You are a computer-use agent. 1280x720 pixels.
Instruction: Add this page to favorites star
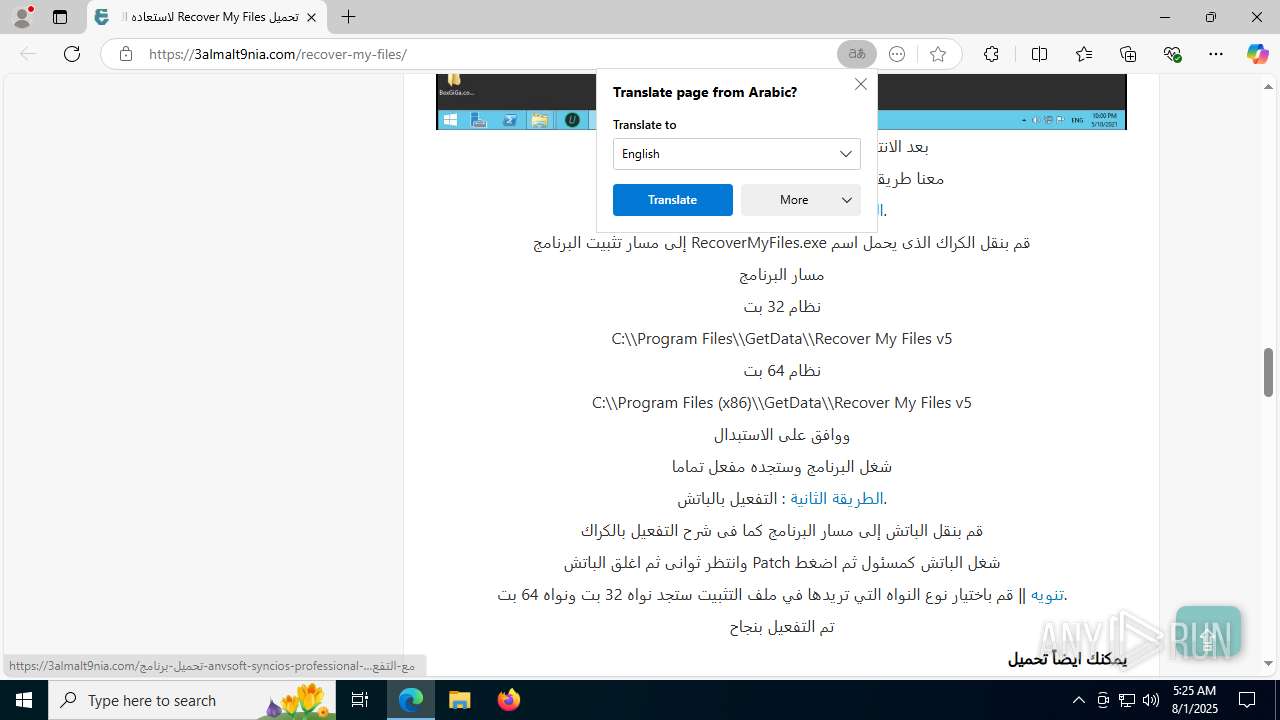click(x=938, y=54)
